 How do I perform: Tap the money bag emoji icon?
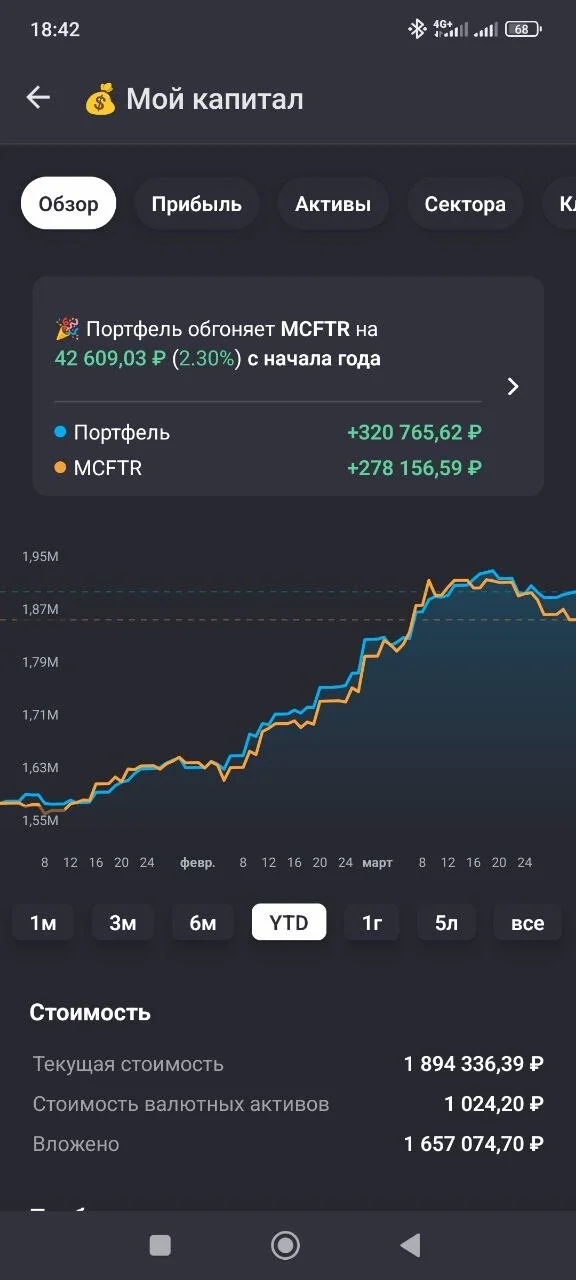click(x=100, y=99)
